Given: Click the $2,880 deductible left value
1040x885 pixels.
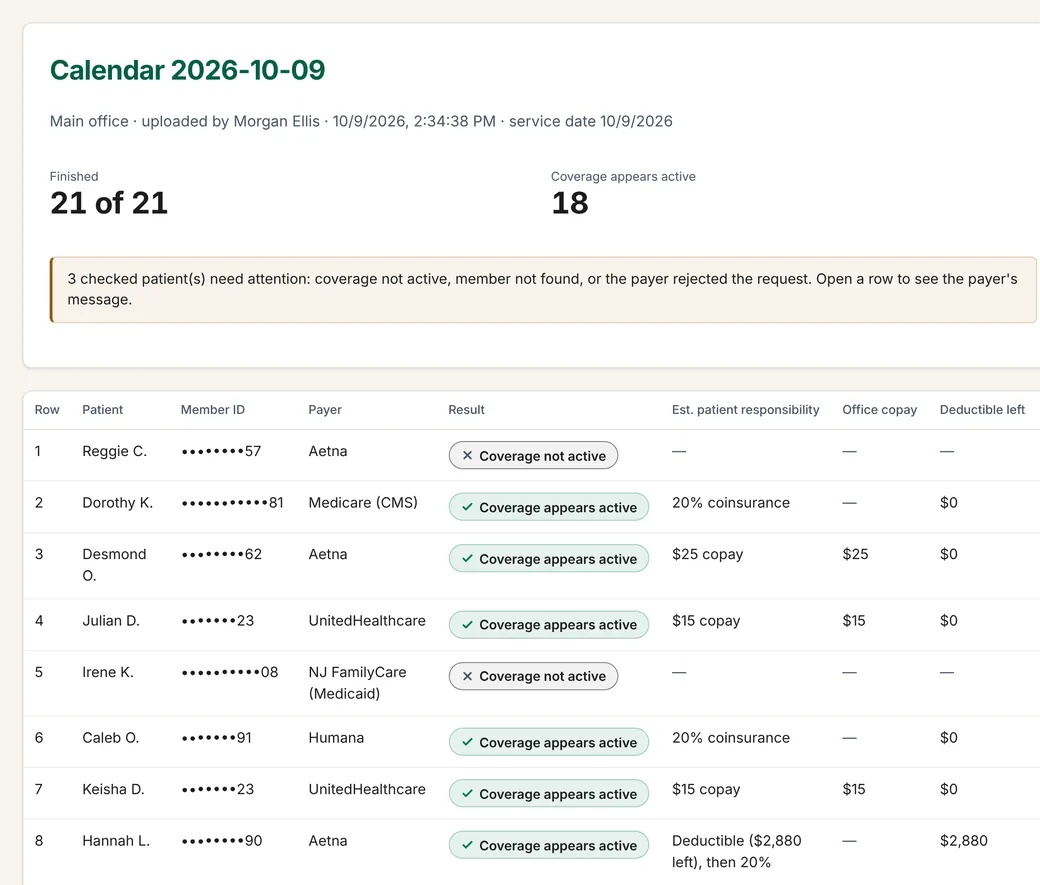Looking at the screenshot, I should point(964,841).
